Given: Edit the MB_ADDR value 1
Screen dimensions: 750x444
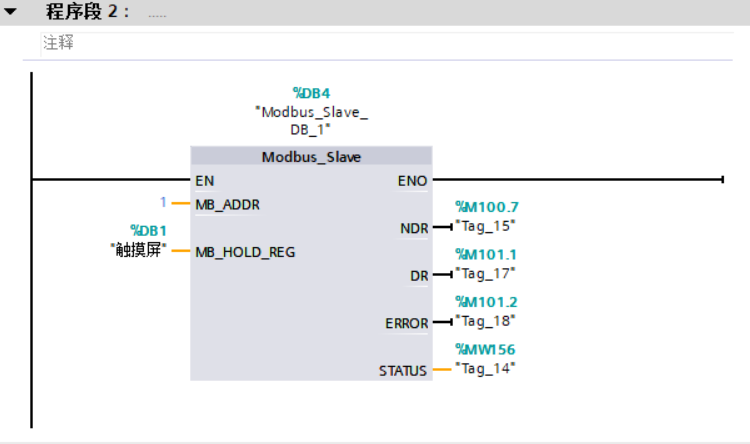Looking at the screenshot, I should pyautogui.click(x=164, y=203).
